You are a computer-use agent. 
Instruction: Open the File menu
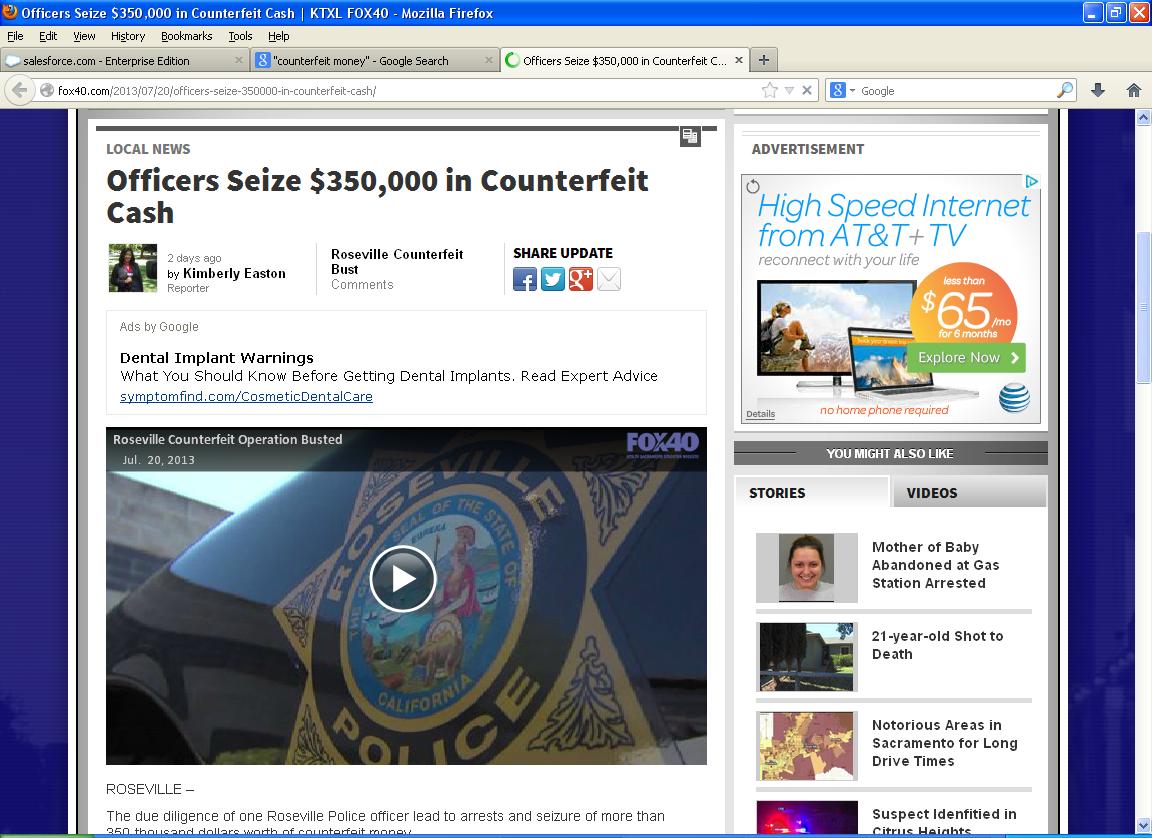point(15,36)
